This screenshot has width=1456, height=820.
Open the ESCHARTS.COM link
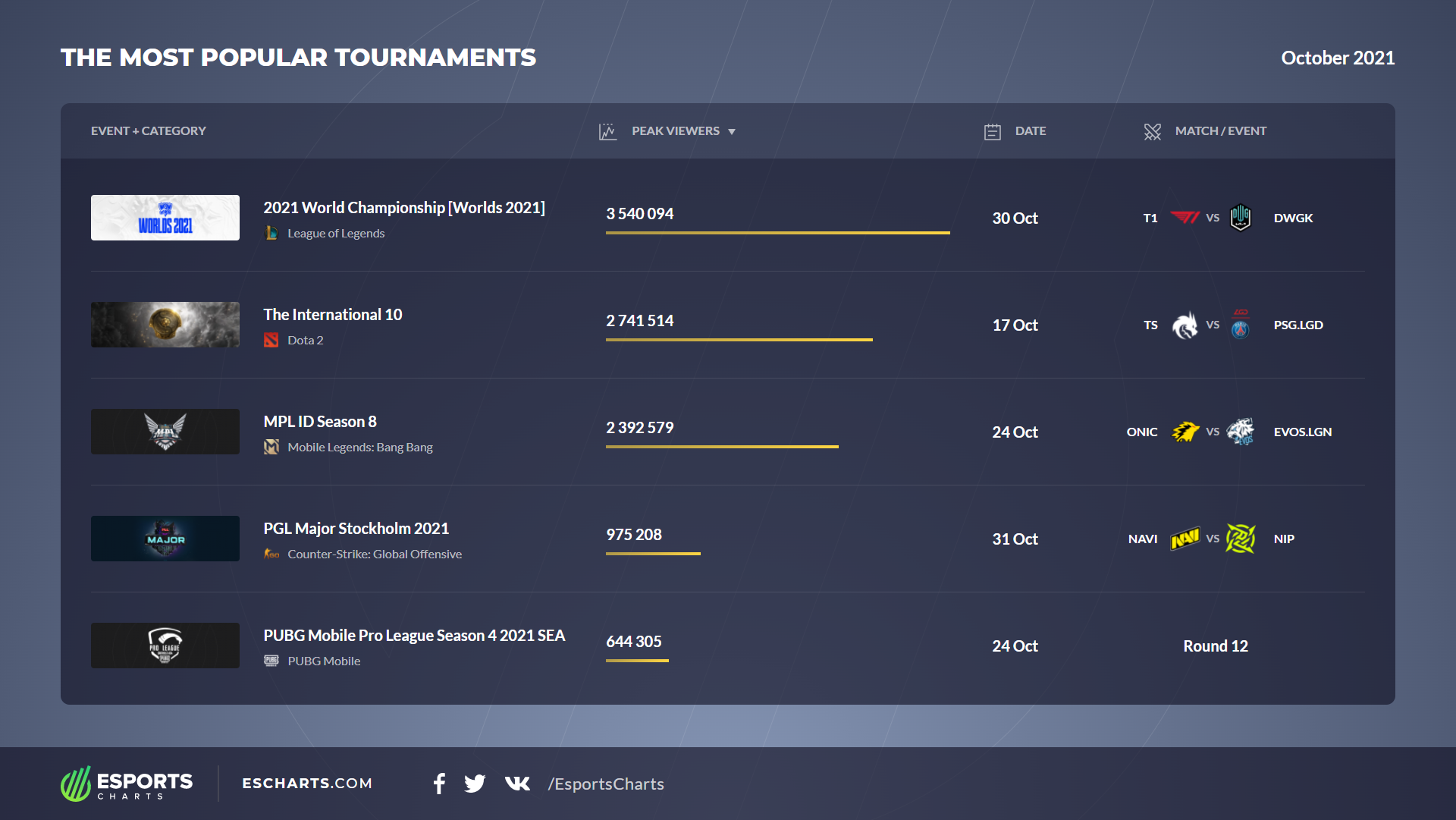click(x=307, y=784)
